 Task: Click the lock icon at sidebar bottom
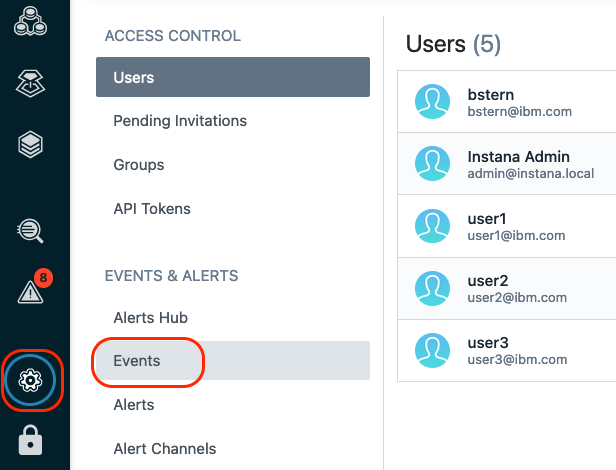point(30,440)
